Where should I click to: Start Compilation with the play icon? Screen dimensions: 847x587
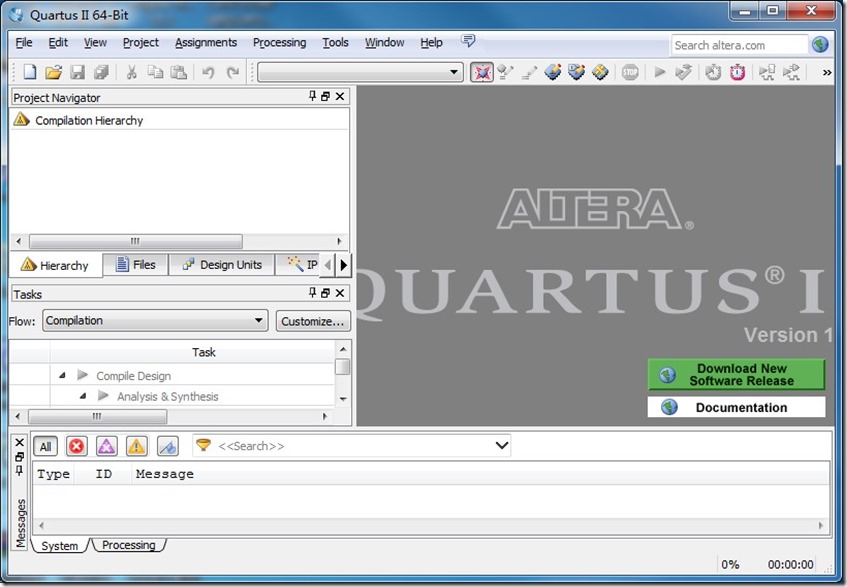(660, 72)
